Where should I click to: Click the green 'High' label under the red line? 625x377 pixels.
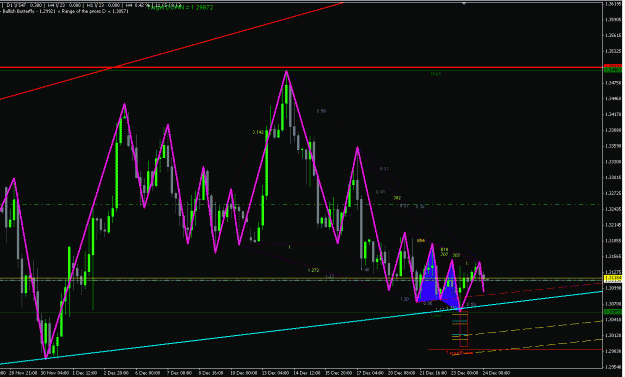point(436,74)
